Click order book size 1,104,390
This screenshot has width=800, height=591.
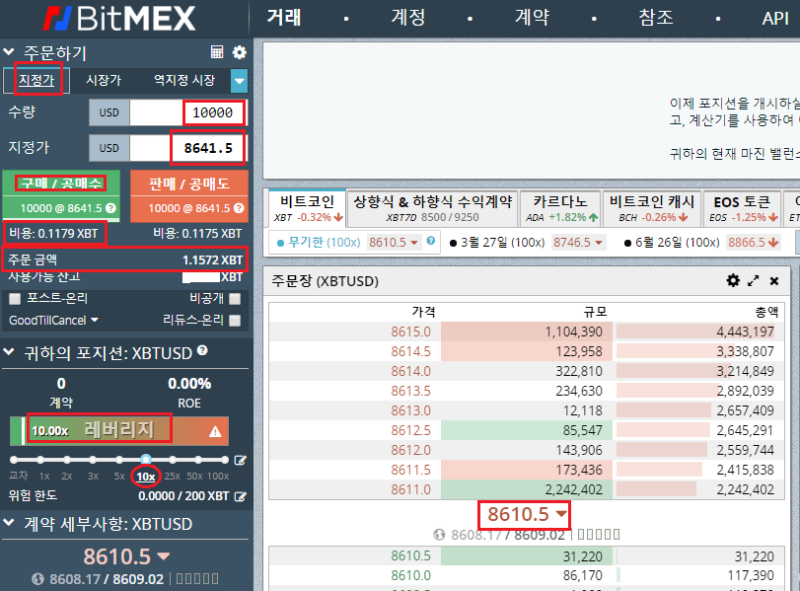pos(573,332)
